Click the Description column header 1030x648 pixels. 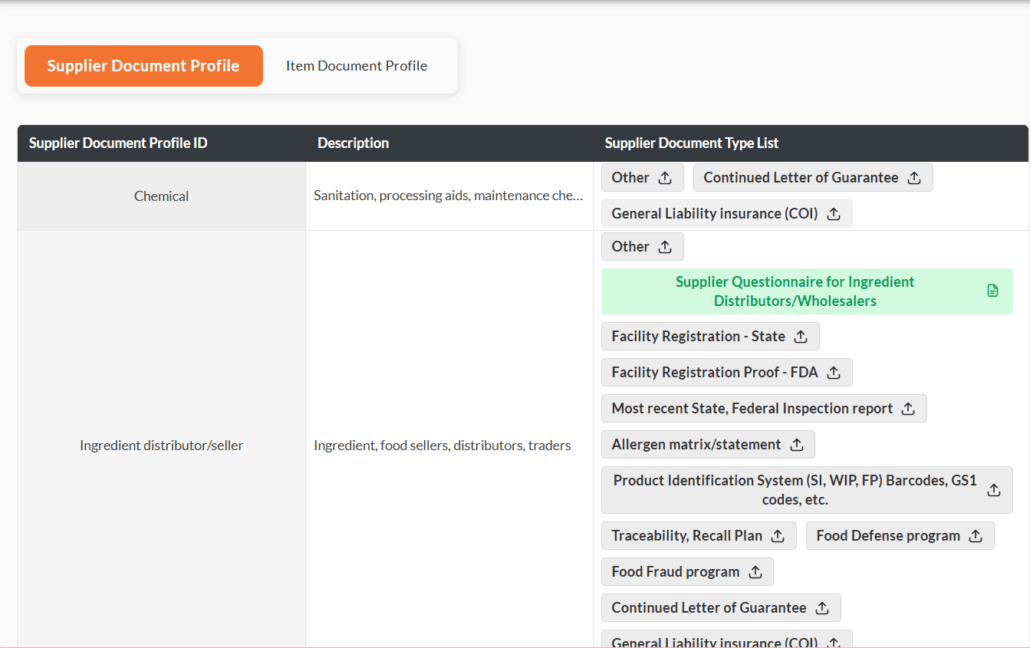point(353,143)
